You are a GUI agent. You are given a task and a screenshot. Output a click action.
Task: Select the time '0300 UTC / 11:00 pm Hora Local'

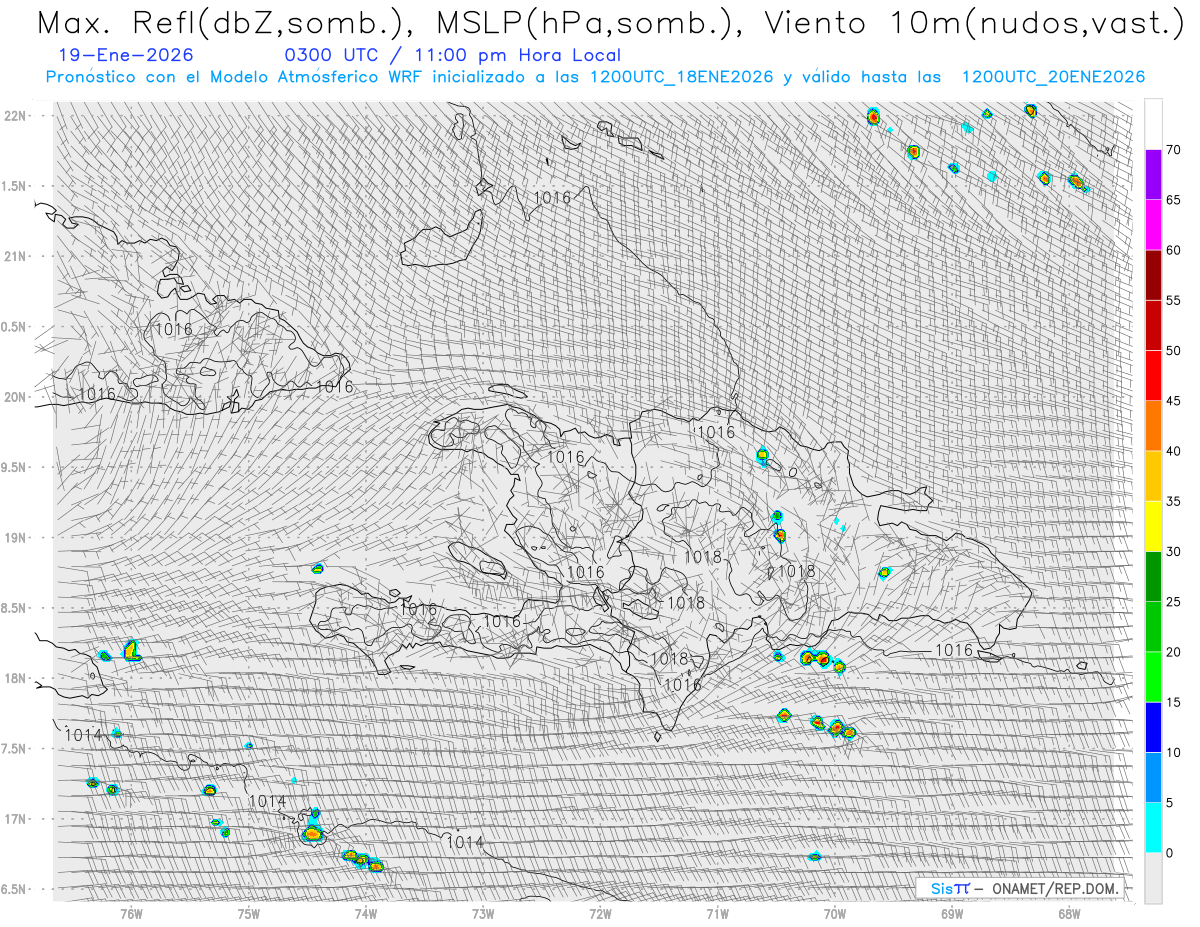click(453, 55)
